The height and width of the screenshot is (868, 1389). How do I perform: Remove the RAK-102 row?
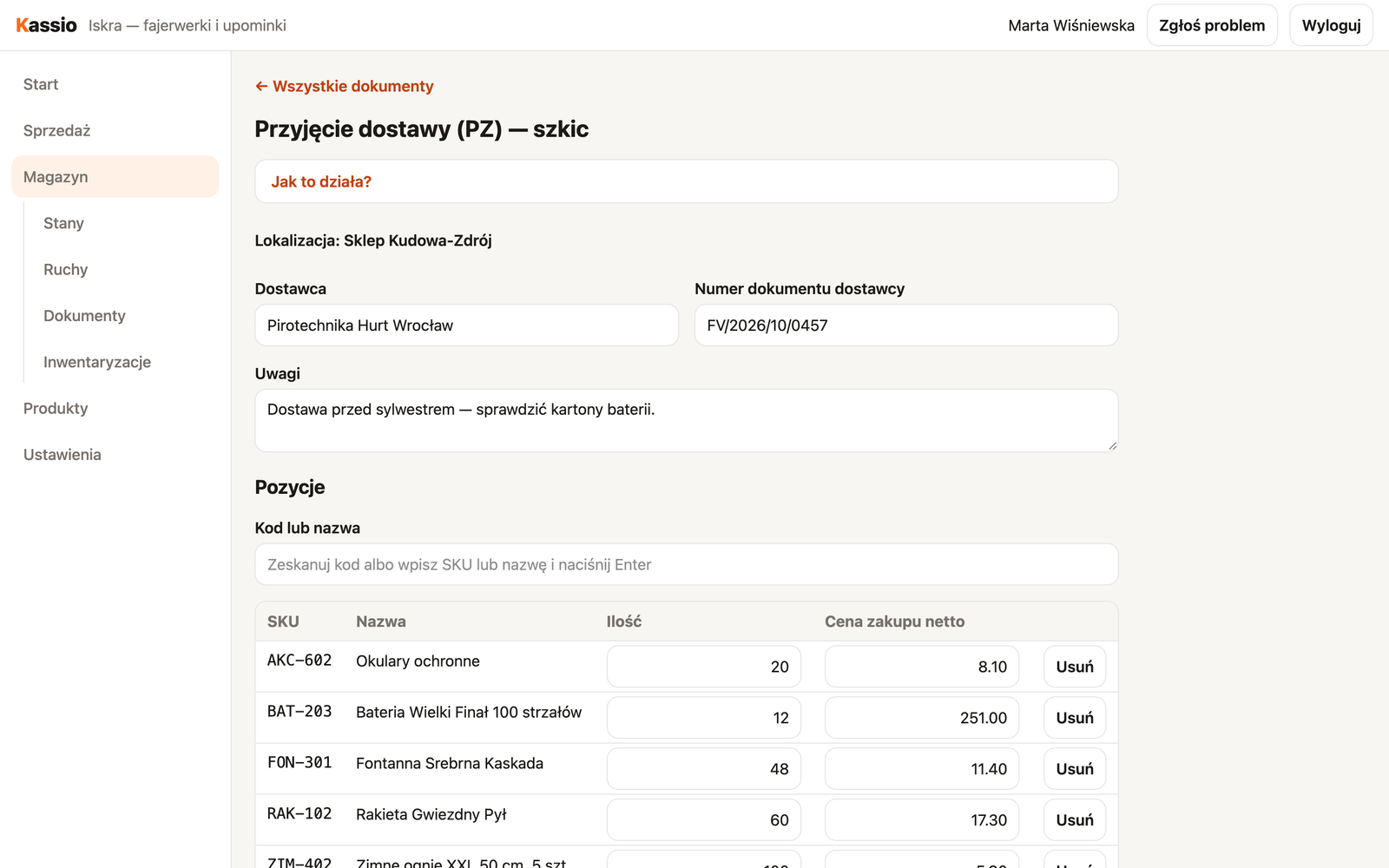tap(1075, 820)
